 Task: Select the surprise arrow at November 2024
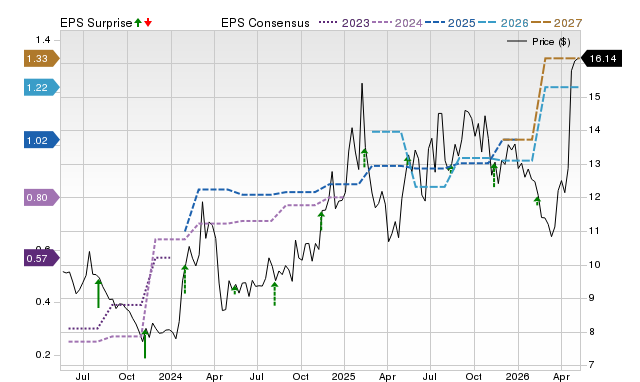(321, 220)
